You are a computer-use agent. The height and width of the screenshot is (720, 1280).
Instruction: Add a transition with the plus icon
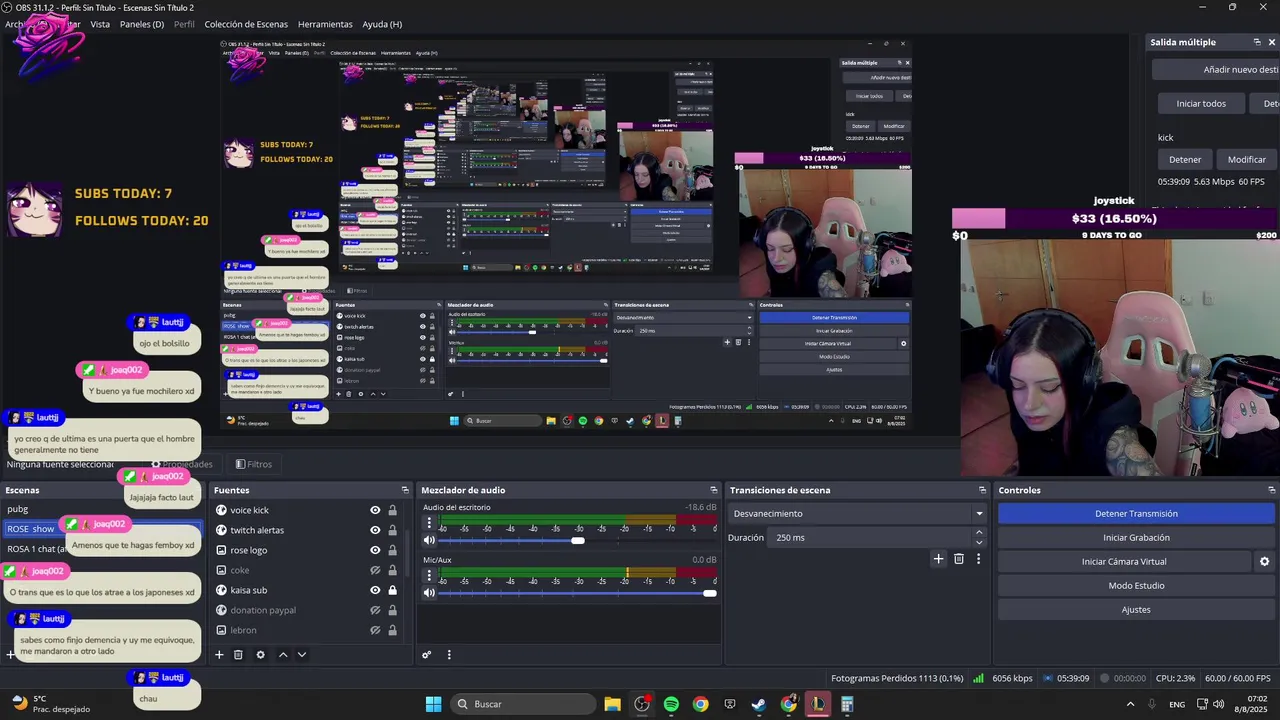[938, 559]
